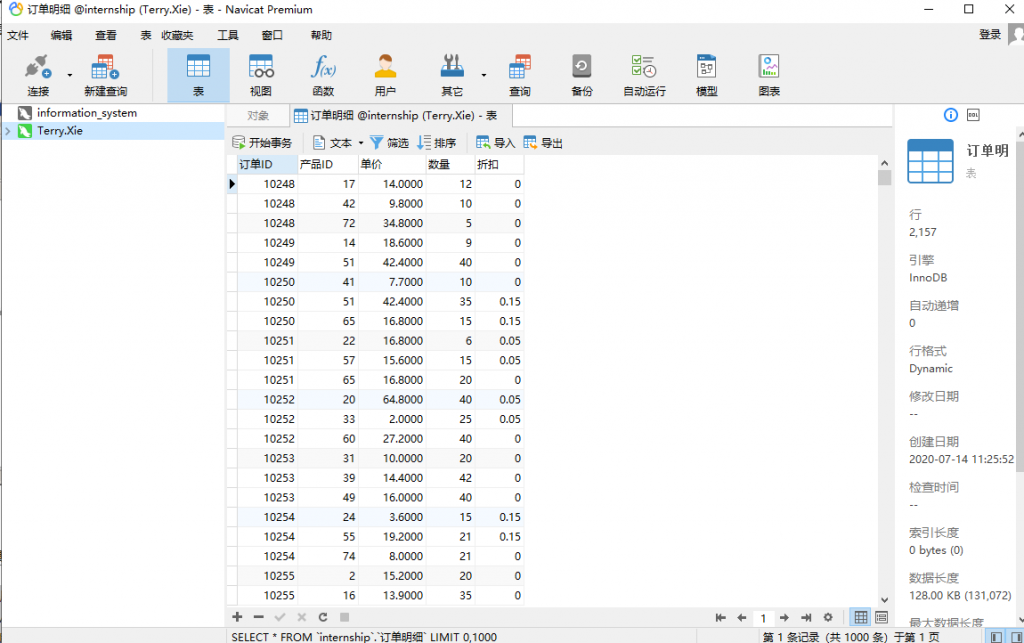Open the 收藏夹 menu
Image resolution: width=1024 pixels, height=643 pixels.
178,35
